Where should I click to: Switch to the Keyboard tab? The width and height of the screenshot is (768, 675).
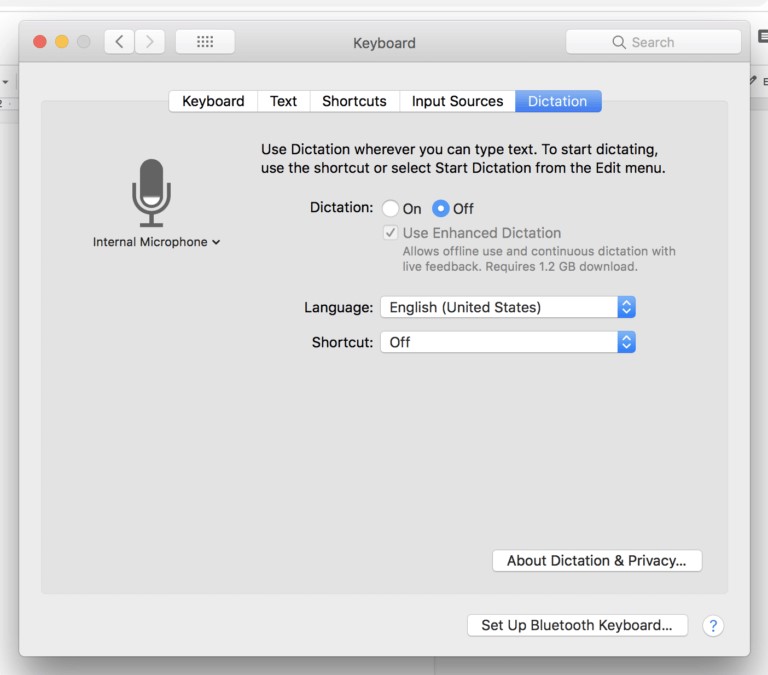point(213,101)
